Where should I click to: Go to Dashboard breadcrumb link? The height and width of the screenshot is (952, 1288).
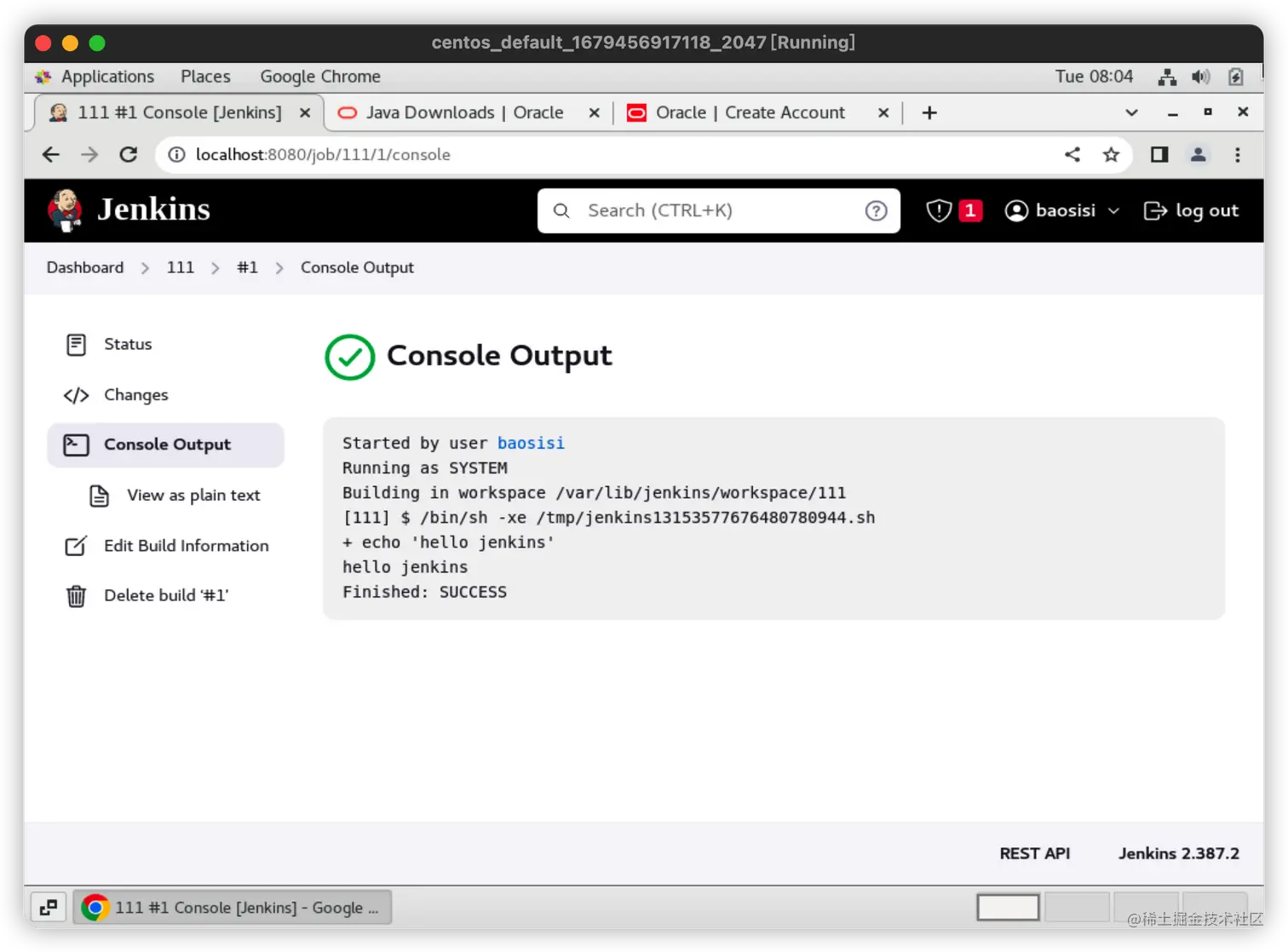(85, 267)
